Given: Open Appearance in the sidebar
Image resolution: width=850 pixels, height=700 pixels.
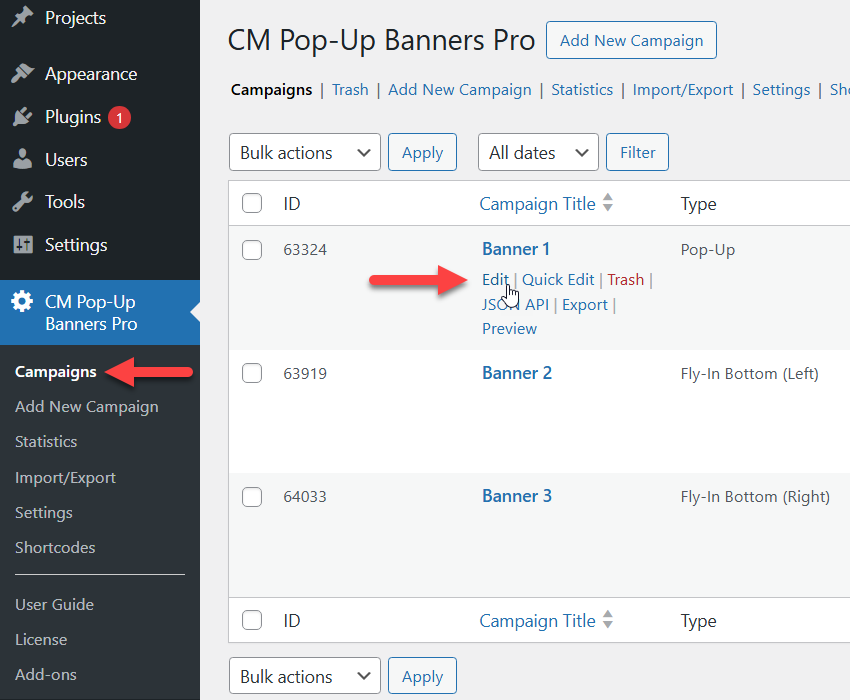Looking at the screenshot, I should point(91,74).
